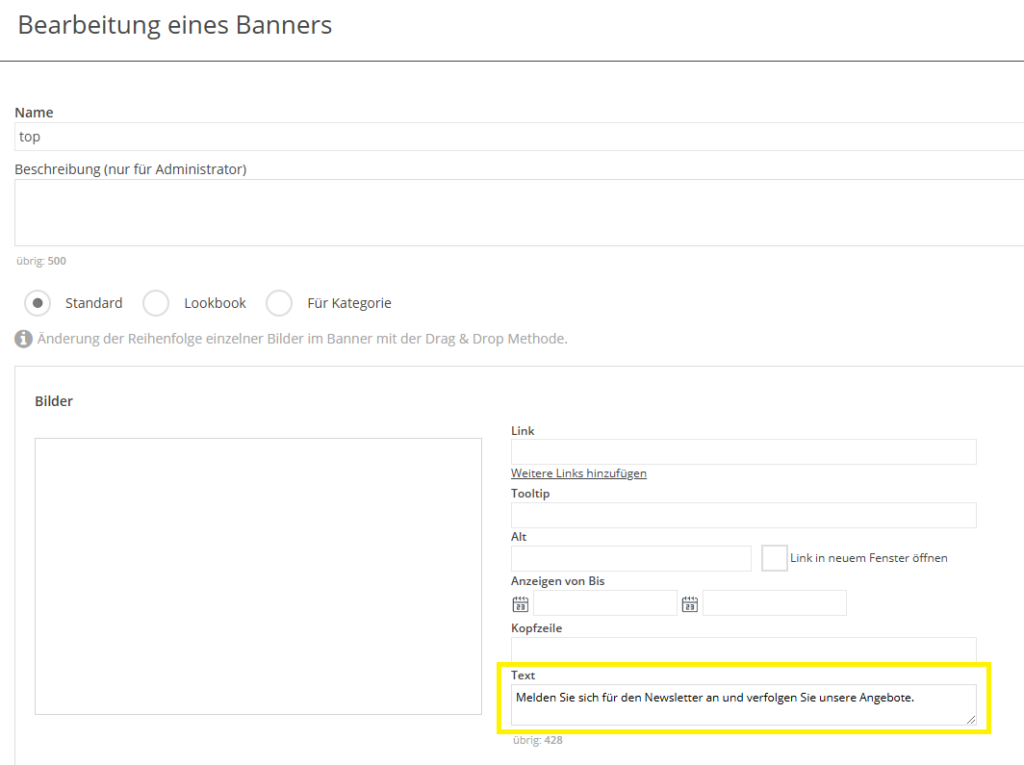Viewport: 1024px width, 765px height.
Task: Click the Für Kategorie label text
Action: (349, 303)
